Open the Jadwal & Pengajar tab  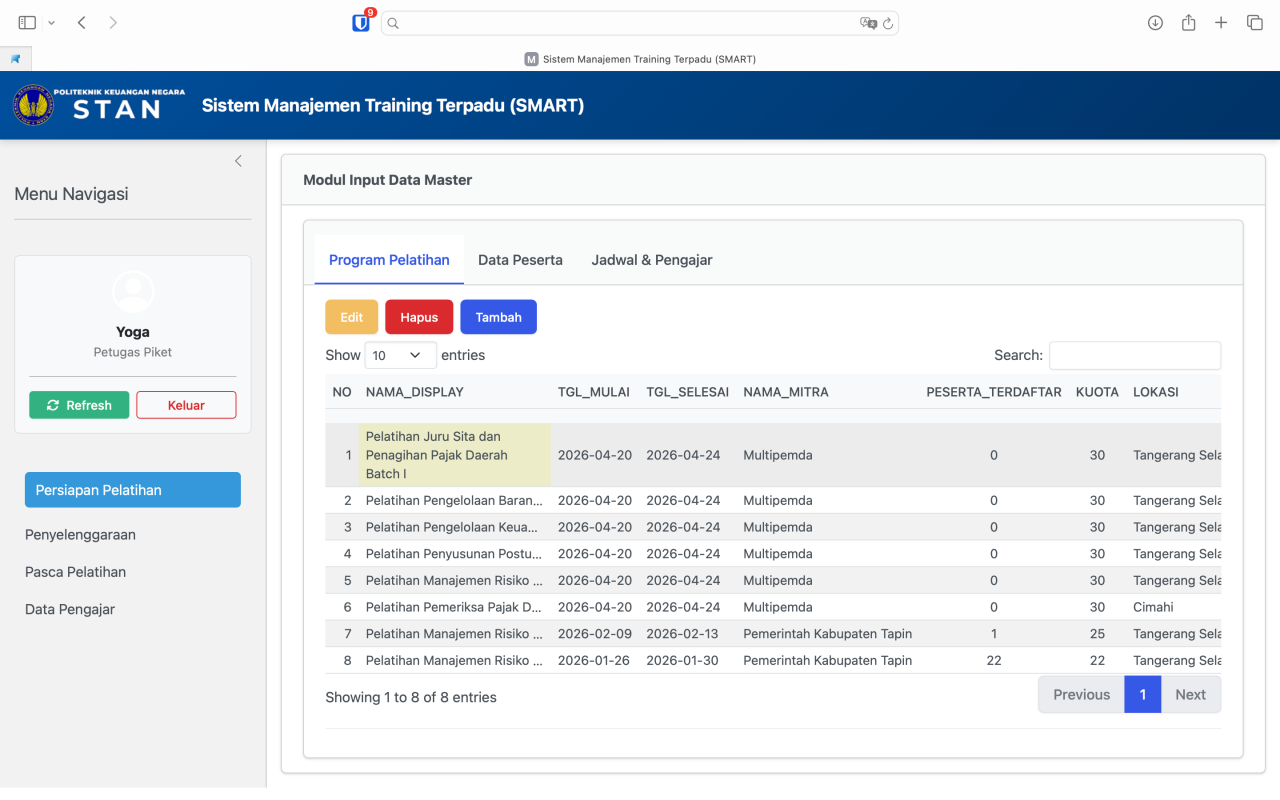tap(652, 260)
